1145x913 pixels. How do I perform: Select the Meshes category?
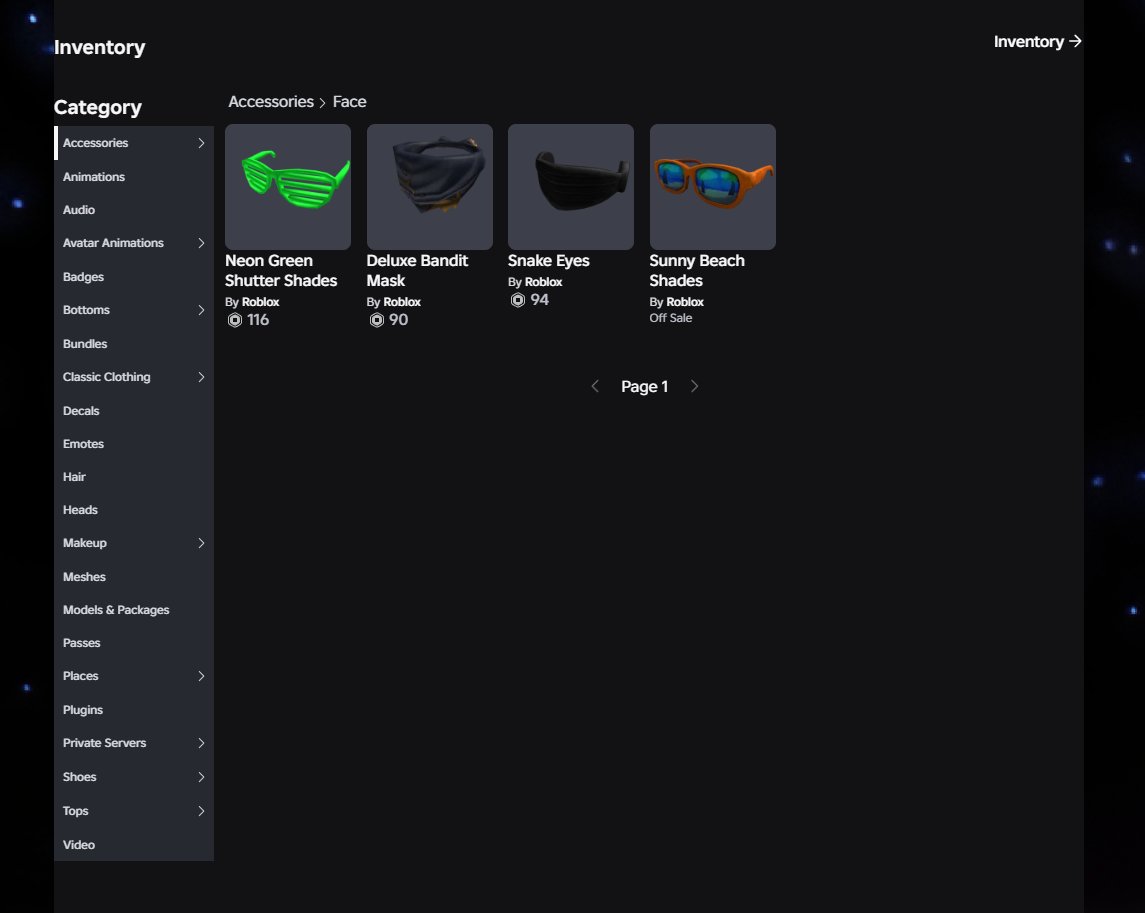[x=134, y=577]
